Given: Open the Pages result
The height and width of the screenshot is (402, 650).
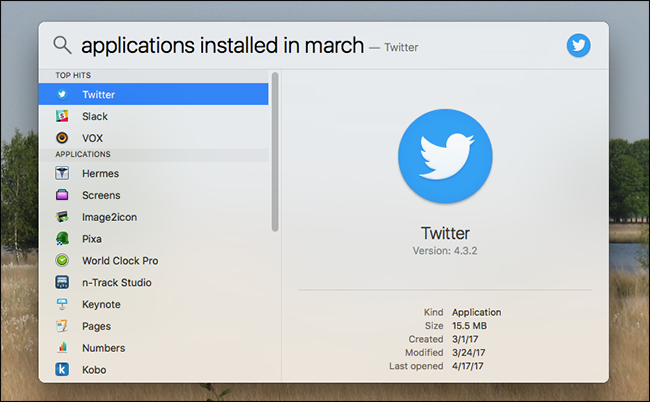Looking at the screenshot, I should click(x=153, y=326).
